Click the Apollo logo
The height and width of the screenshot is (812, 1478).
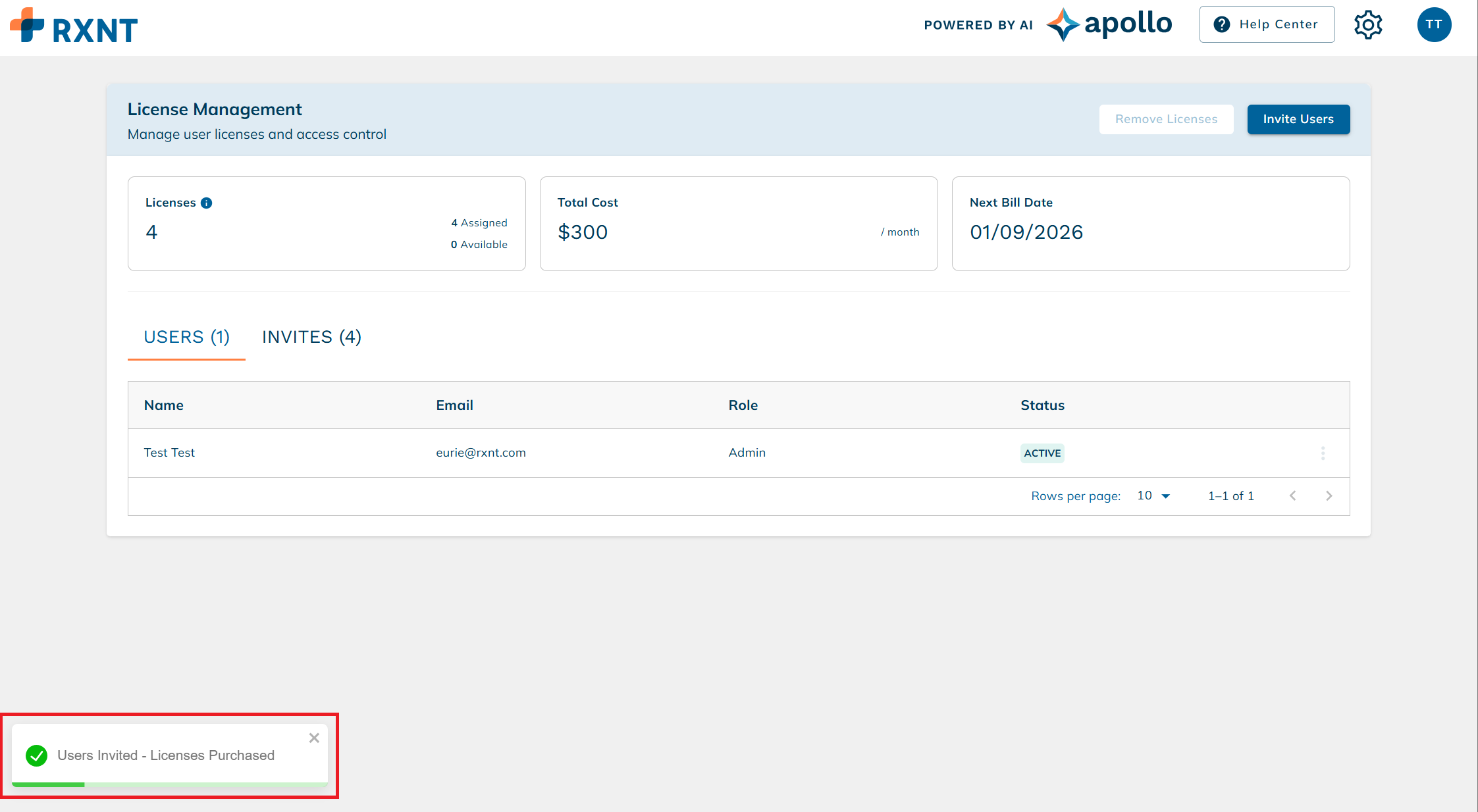[1109, 24]
